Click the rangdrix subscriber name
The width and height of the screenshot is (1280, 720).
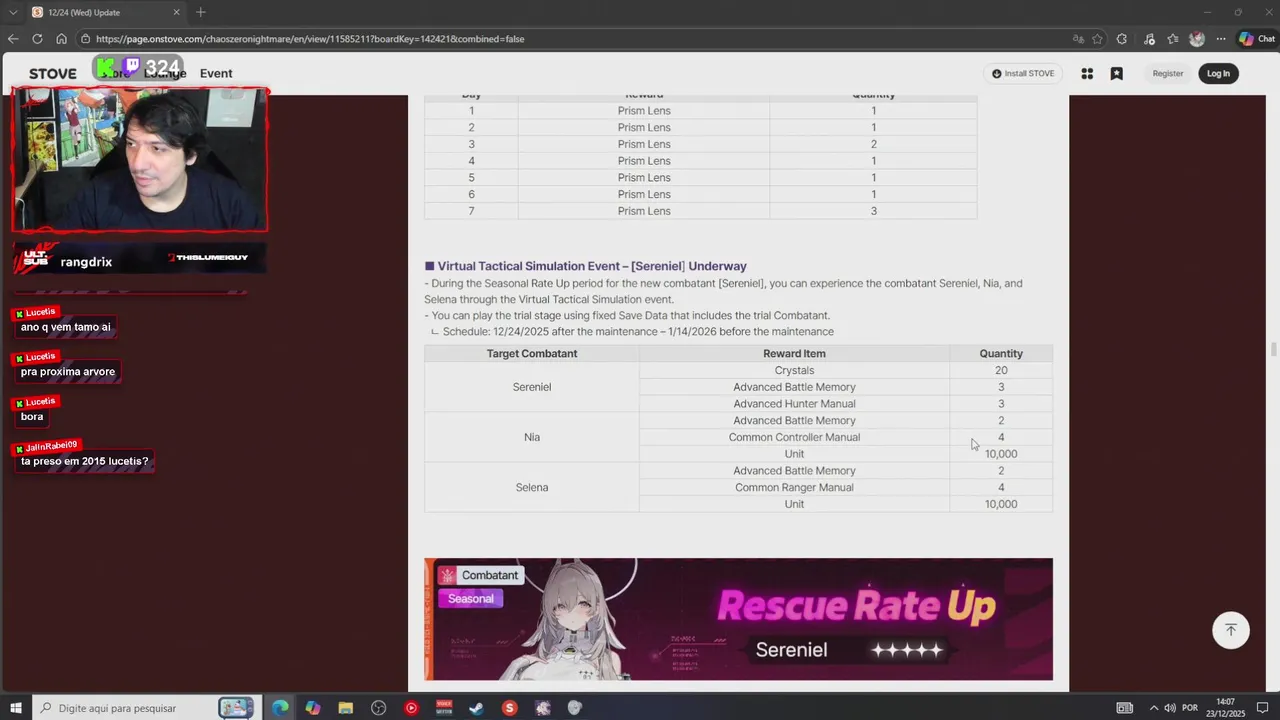click(x=86, y=262)
